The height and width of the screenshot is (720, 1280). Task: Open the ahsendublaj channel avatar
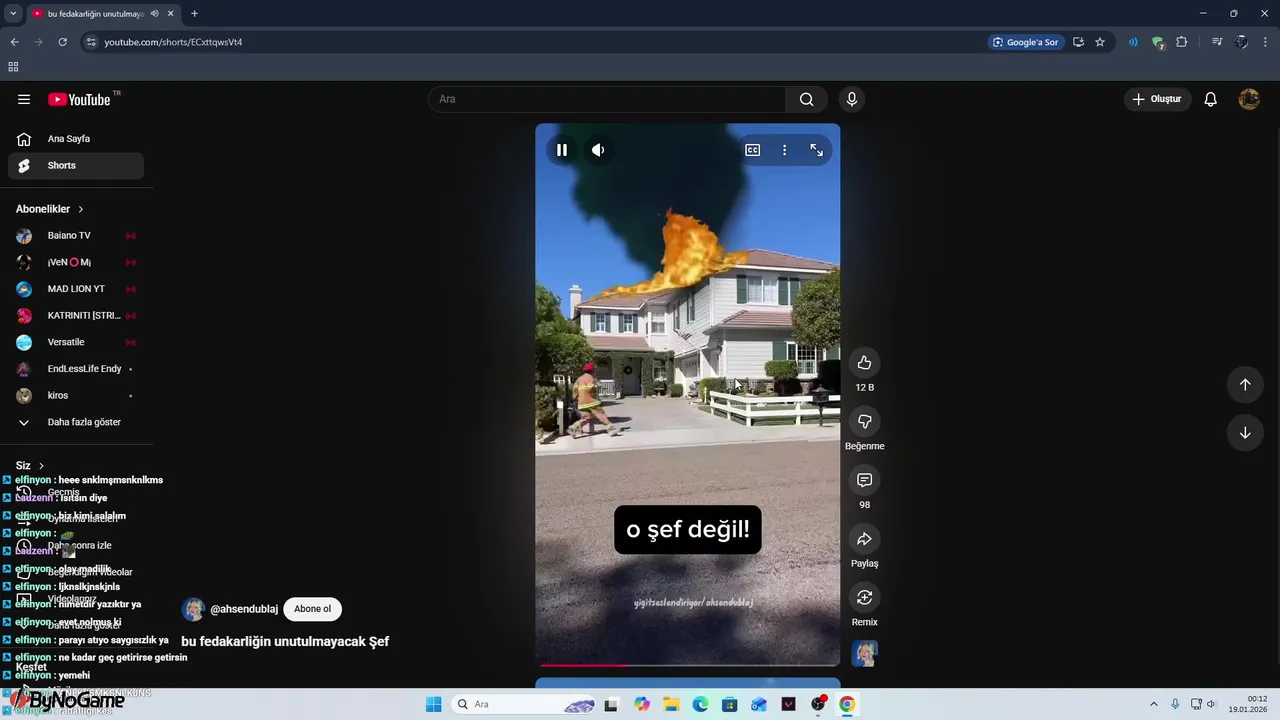pos(193,609)
